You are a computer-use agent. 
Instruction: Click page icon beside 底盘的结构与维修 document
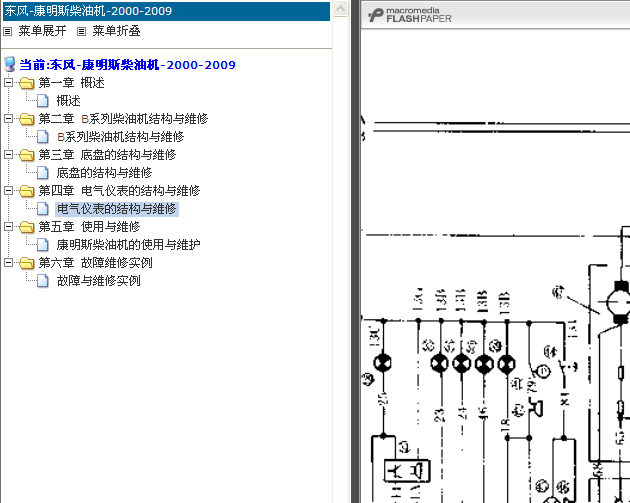pyautogui.click(x=43, y=173)
